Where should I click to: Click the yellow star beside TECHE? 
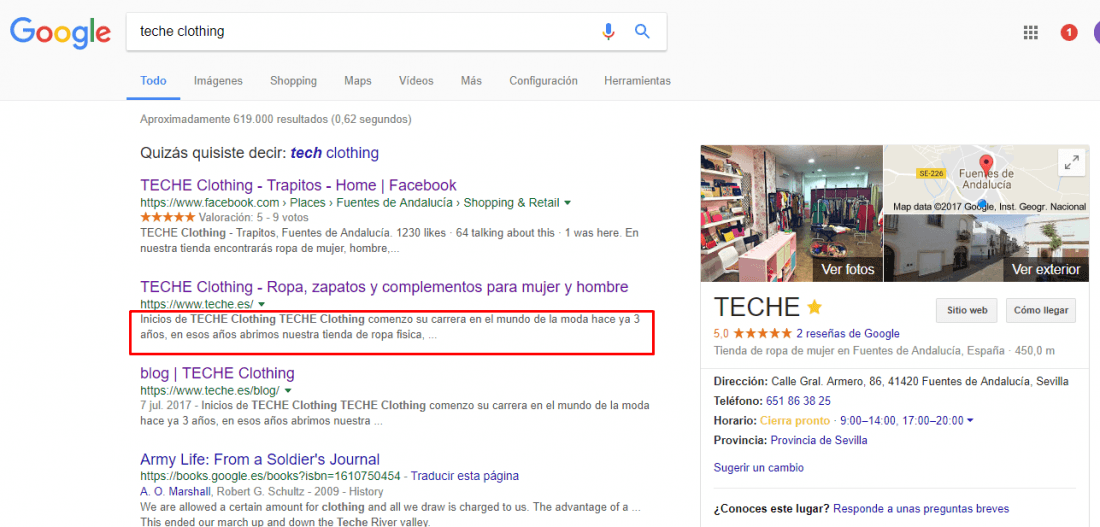pos(814,307)
